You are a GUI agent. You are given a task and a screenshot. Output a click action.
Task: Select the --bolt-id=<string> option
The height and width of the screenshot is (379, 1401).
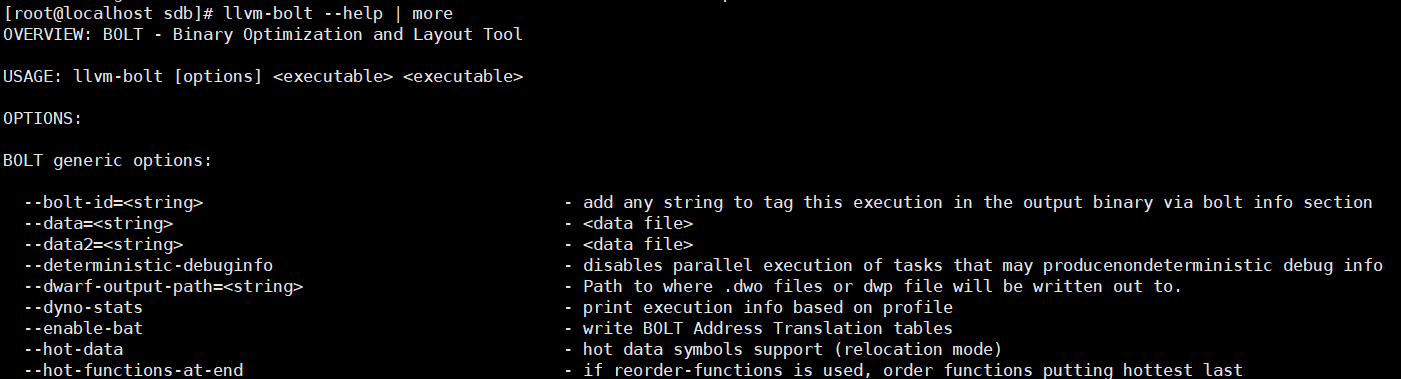(114, 202)
